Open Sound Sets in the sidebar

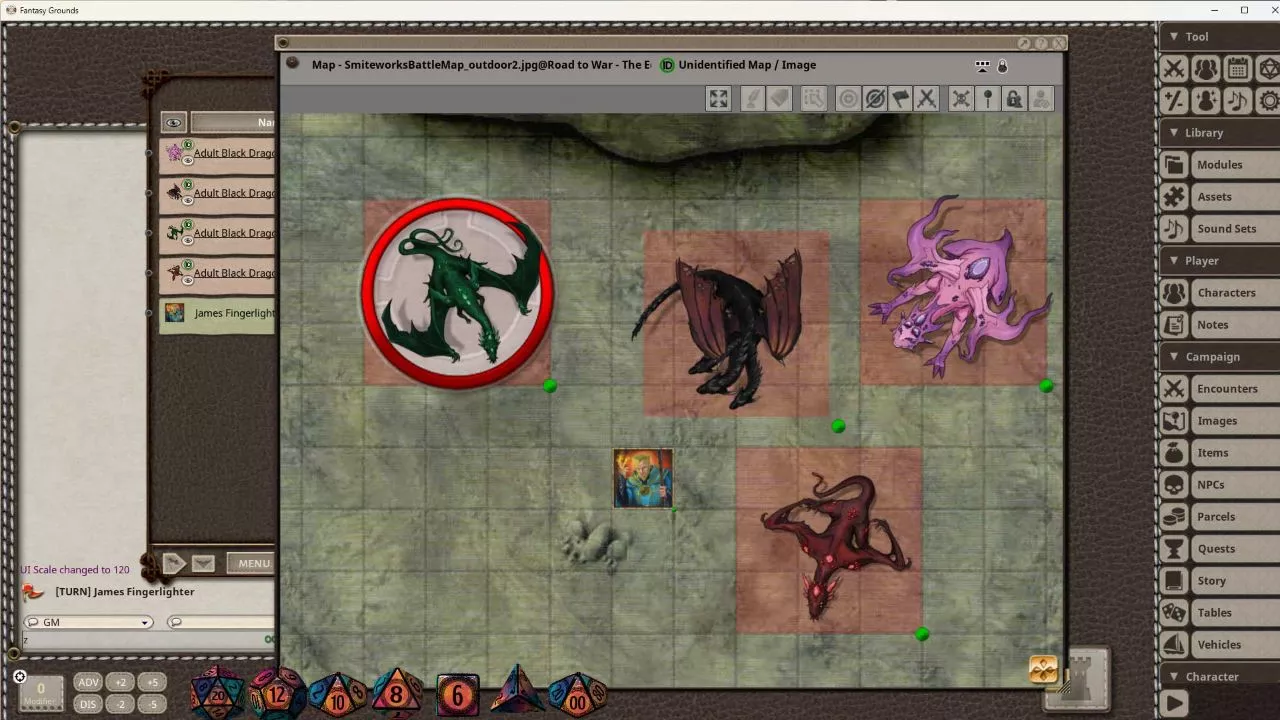point(1219,228)
